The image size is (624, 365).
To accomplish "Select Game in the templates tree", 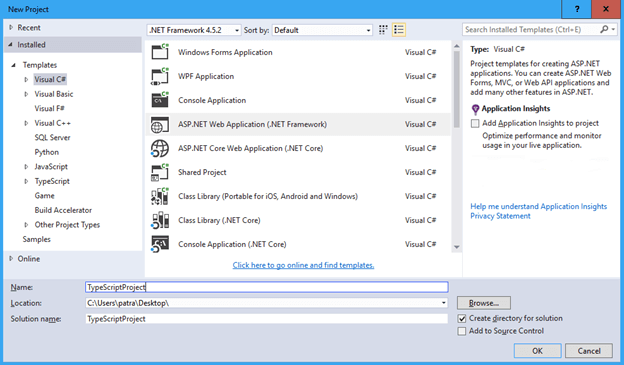I will coord(45,196).
